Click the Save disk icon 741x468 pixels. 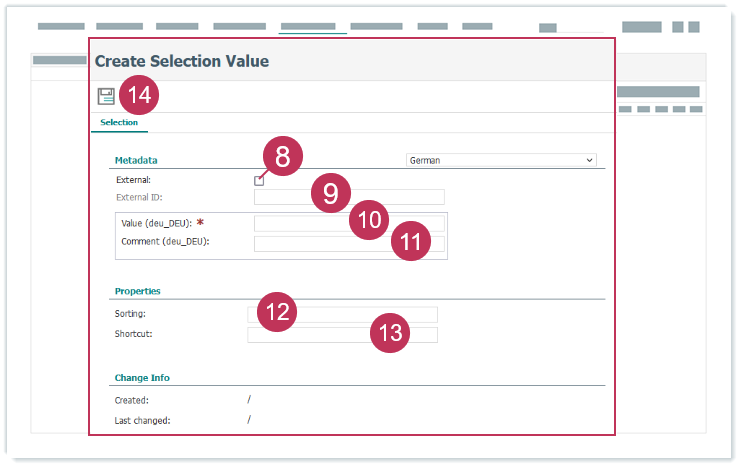coord(106,96)
